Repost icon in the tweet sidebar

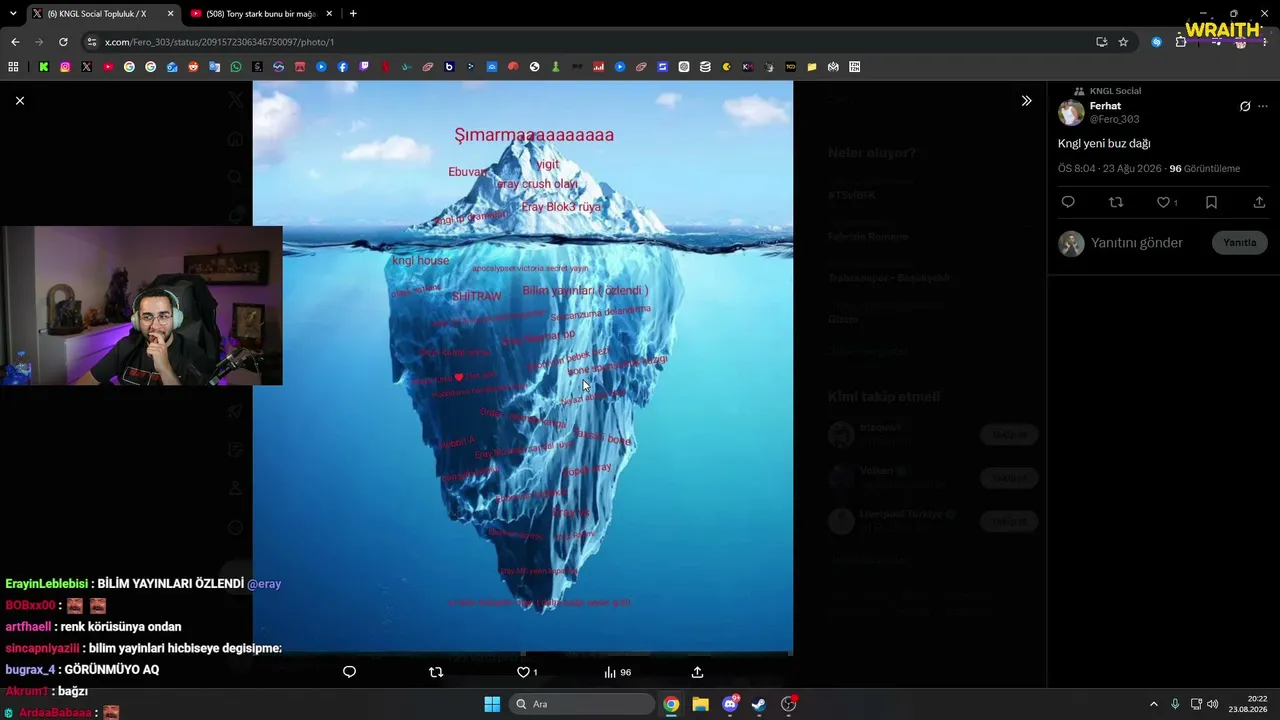click(x=1116, y=202)
